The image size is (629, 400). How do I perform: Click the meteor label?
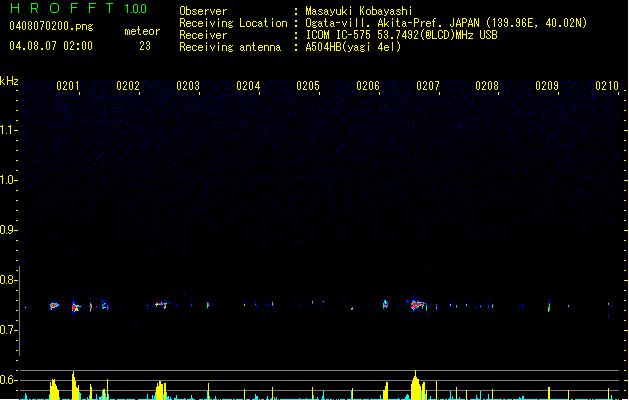pyautogui.click(x=142, y=31)
